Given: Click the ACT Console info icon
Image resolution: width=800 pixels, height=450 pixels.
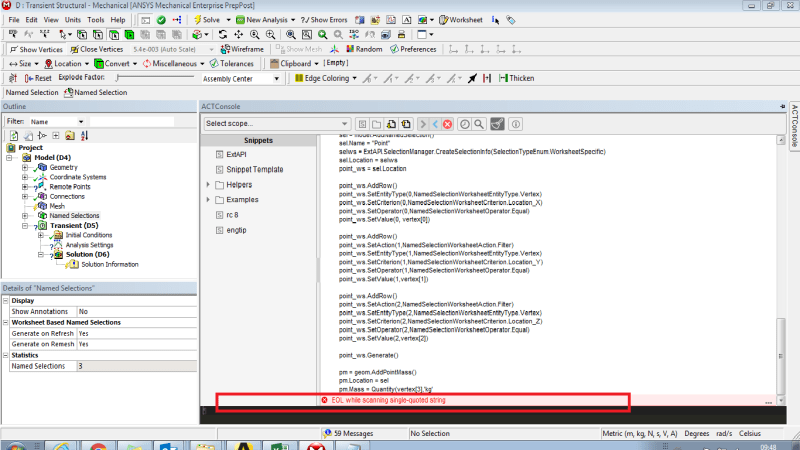Looking at the screenshot, I should tap(516, 124).
